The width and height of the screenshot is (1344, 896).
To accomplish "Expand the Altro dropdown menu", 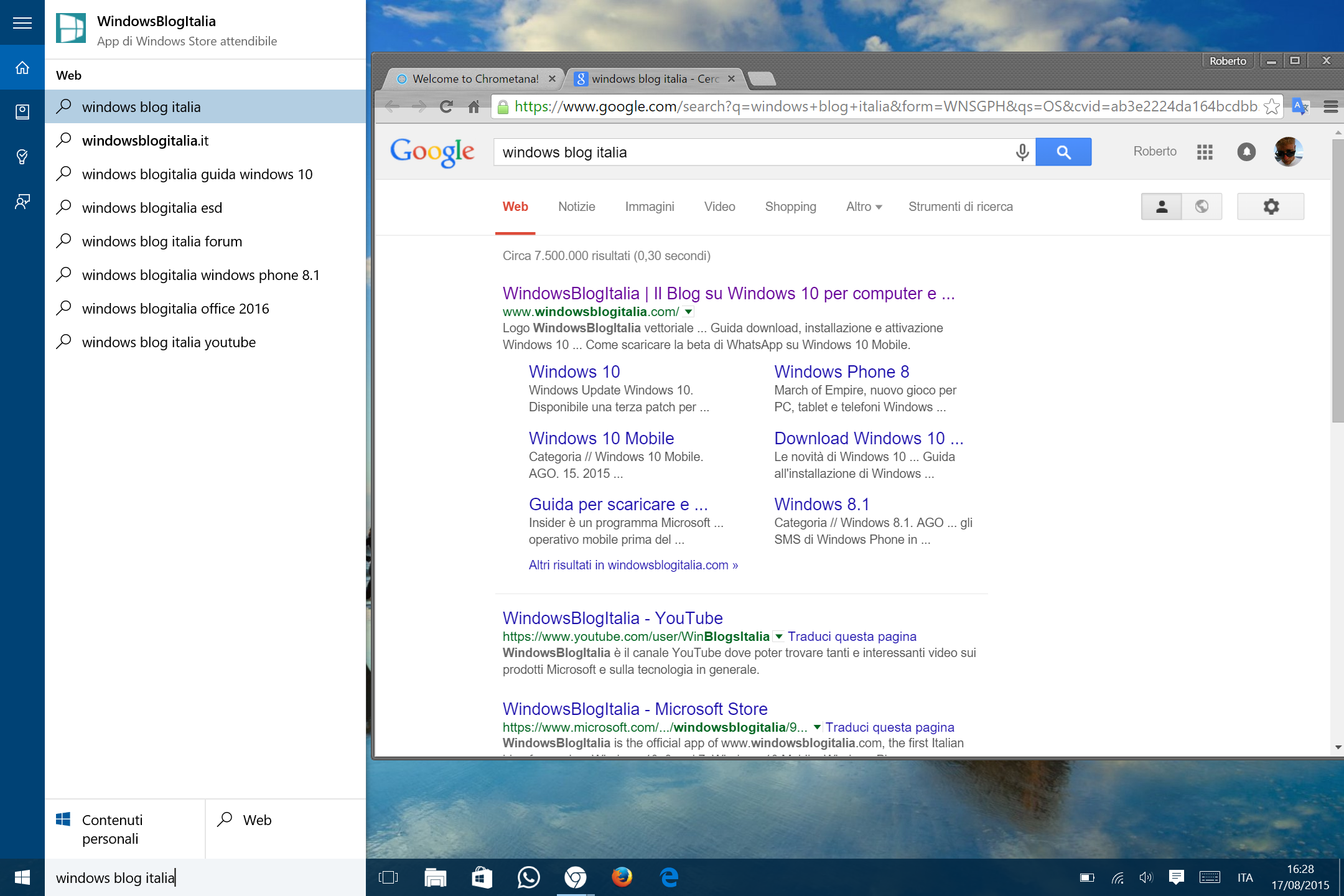I will click(x=864, y=207).
